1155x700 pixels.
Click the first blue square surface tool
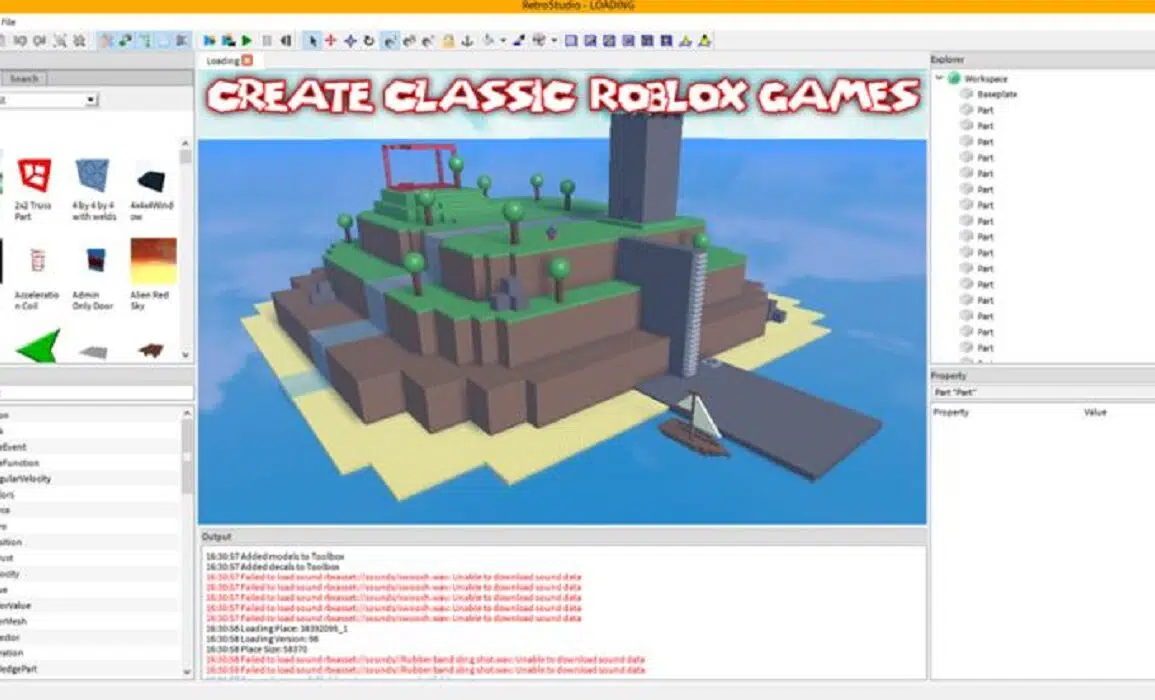(x=571, y=41)
